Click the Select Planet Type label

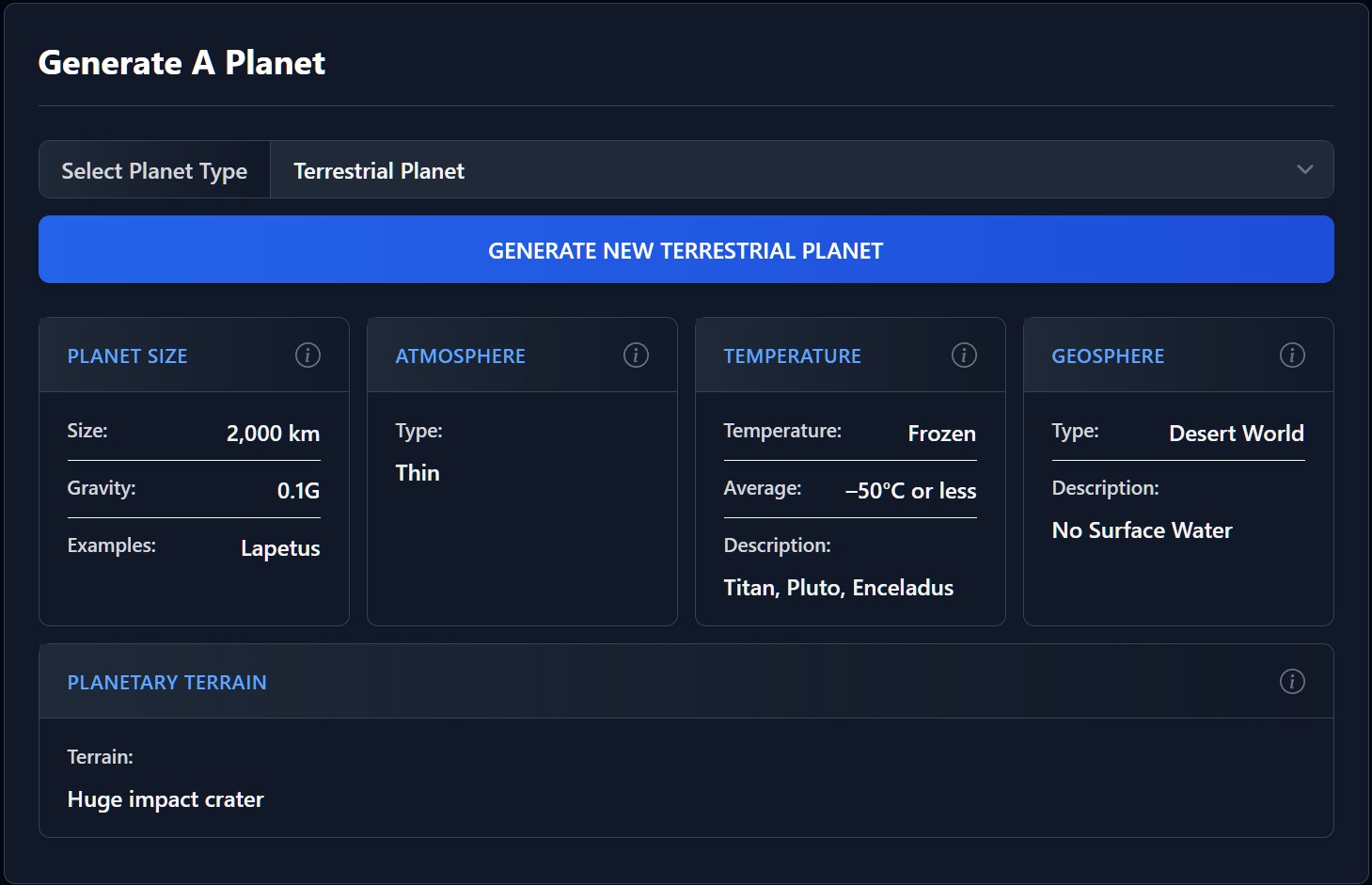(x=154, y=171)
